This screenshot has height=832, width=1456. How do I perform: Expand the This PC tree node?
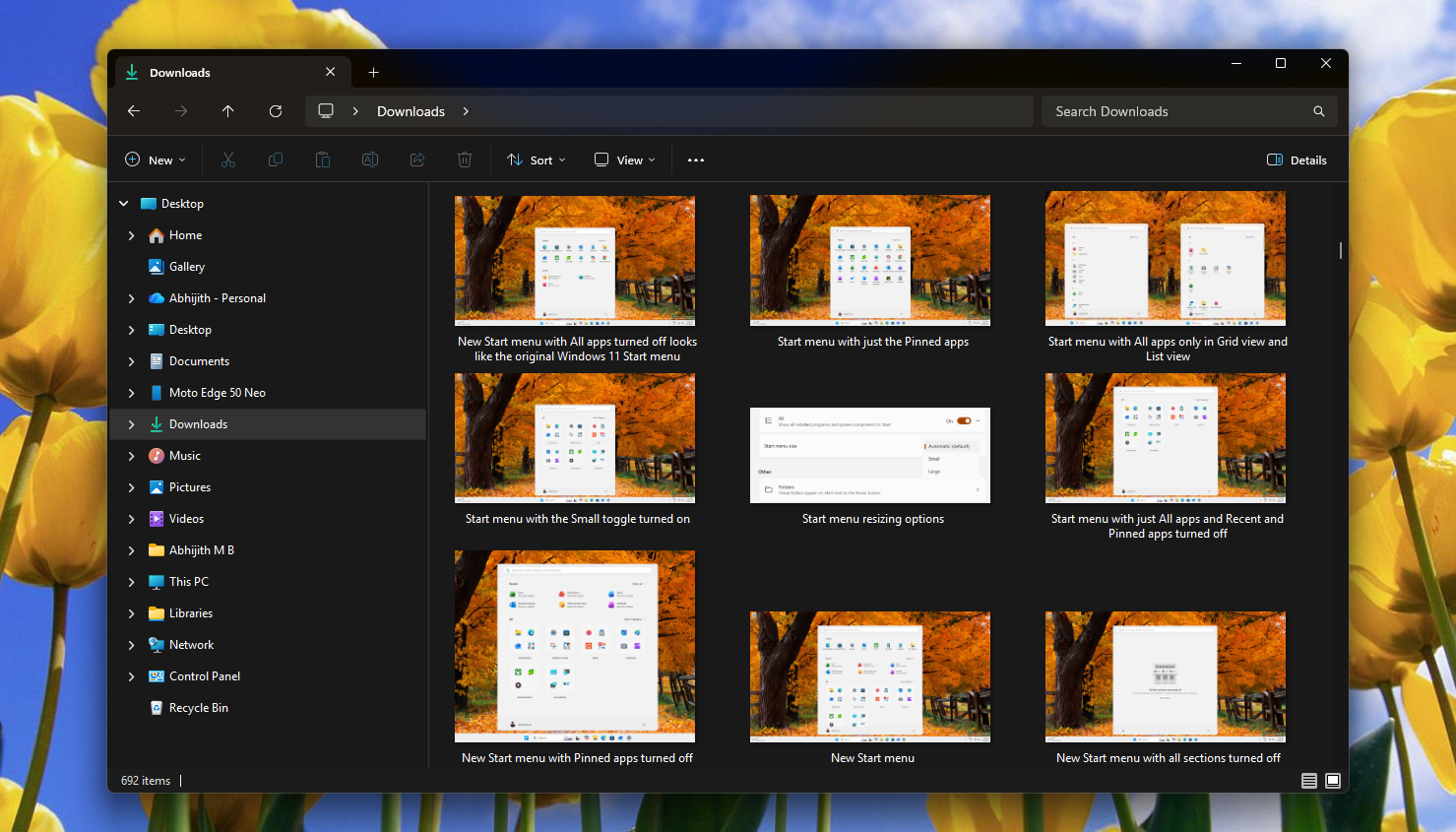[131, 582]
